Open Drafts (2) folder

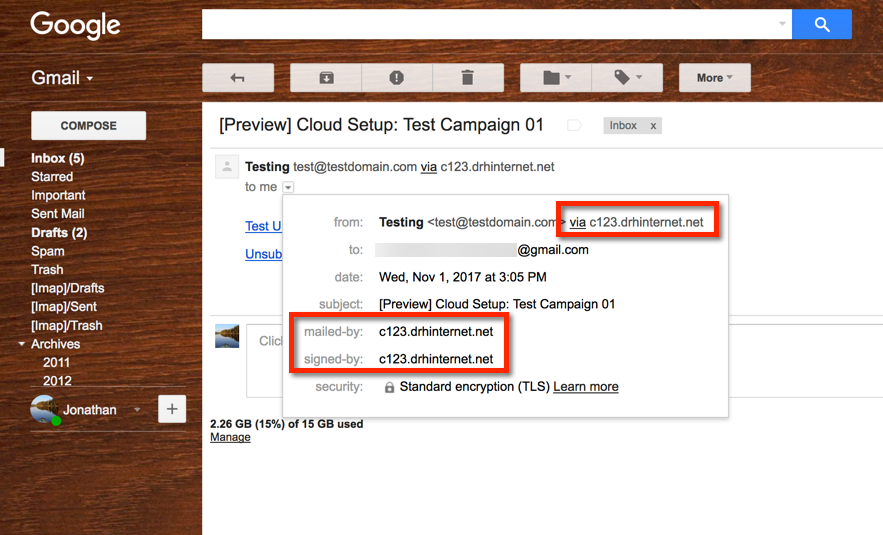[59, 233]
